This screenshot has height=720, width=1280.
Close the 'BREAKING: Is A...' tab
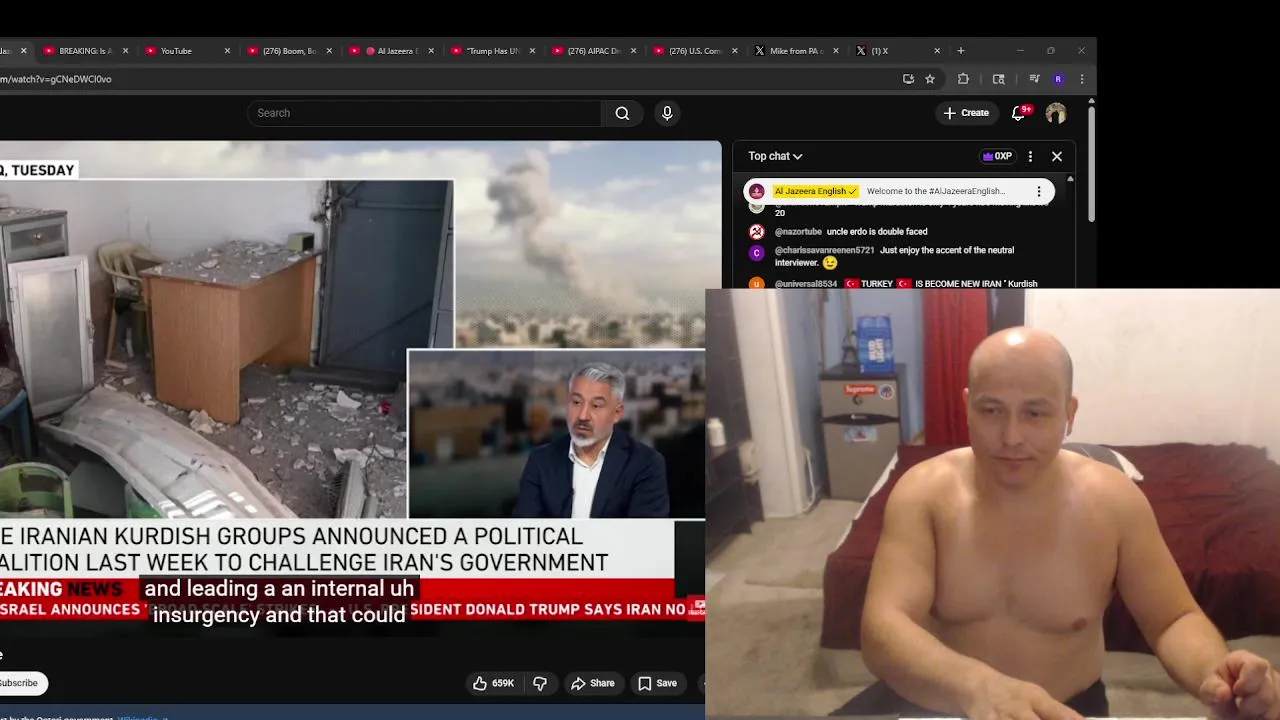pyautogui.click(x=125, y=51)
